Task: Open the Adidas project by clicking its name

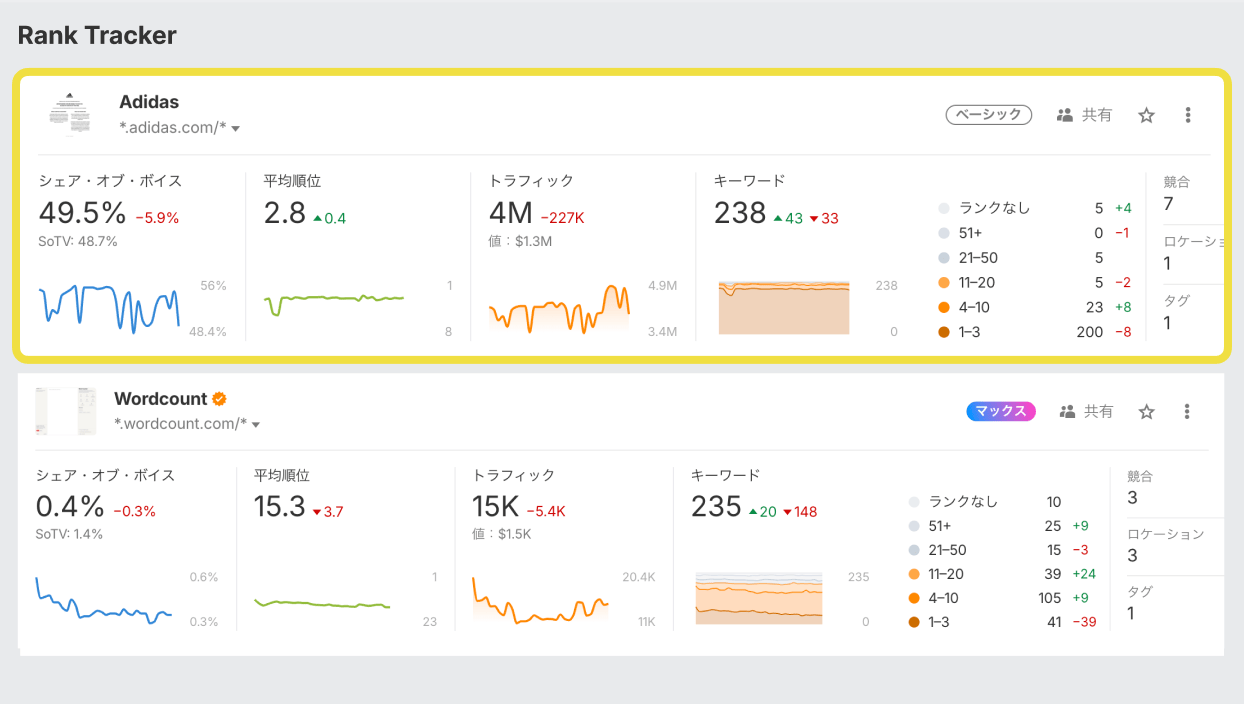Action: [149, 101]
